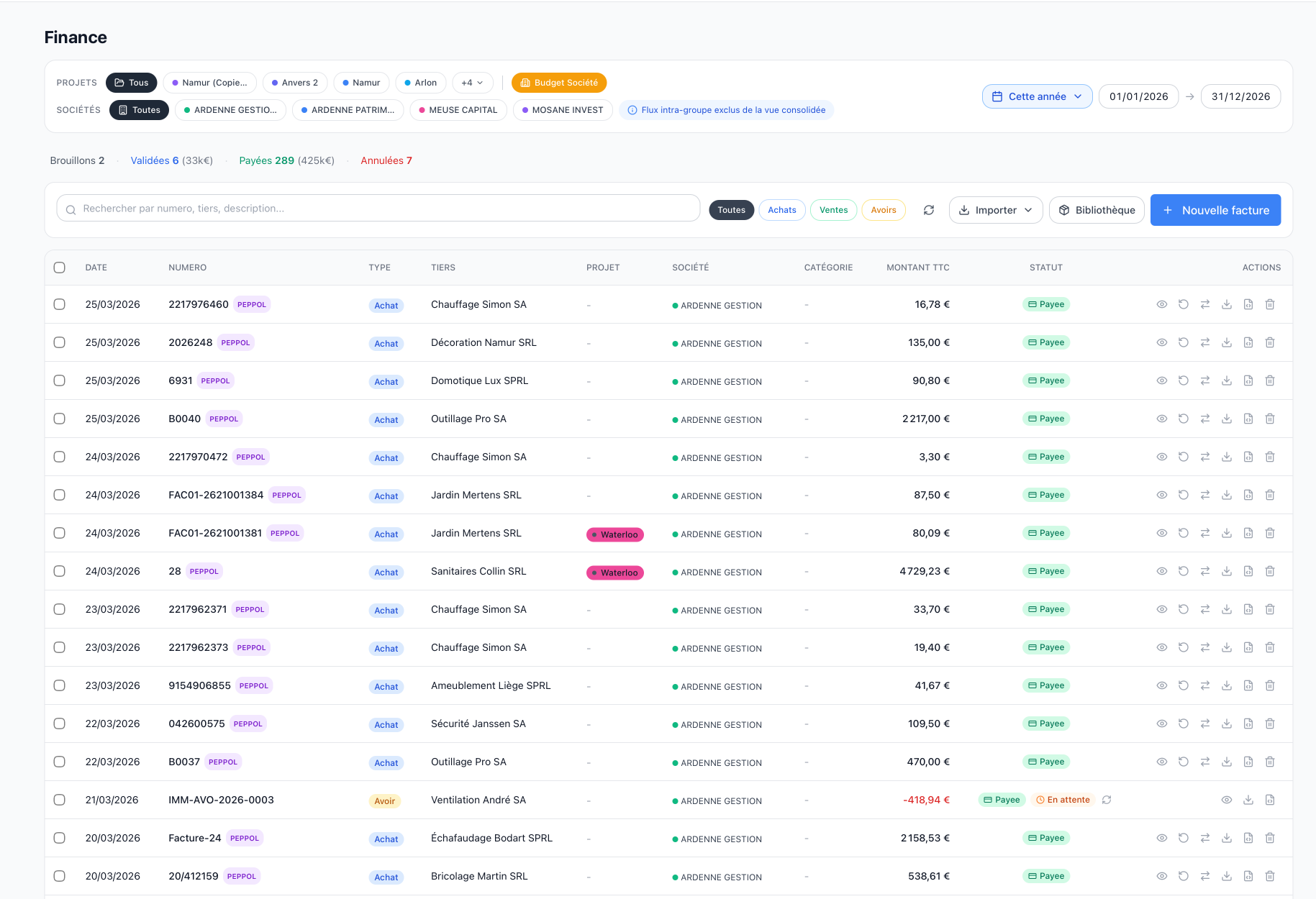Screen dimensions: 1316x899
Task: Open the Cette année period dropdown
Action: (x=1037, y=96)
